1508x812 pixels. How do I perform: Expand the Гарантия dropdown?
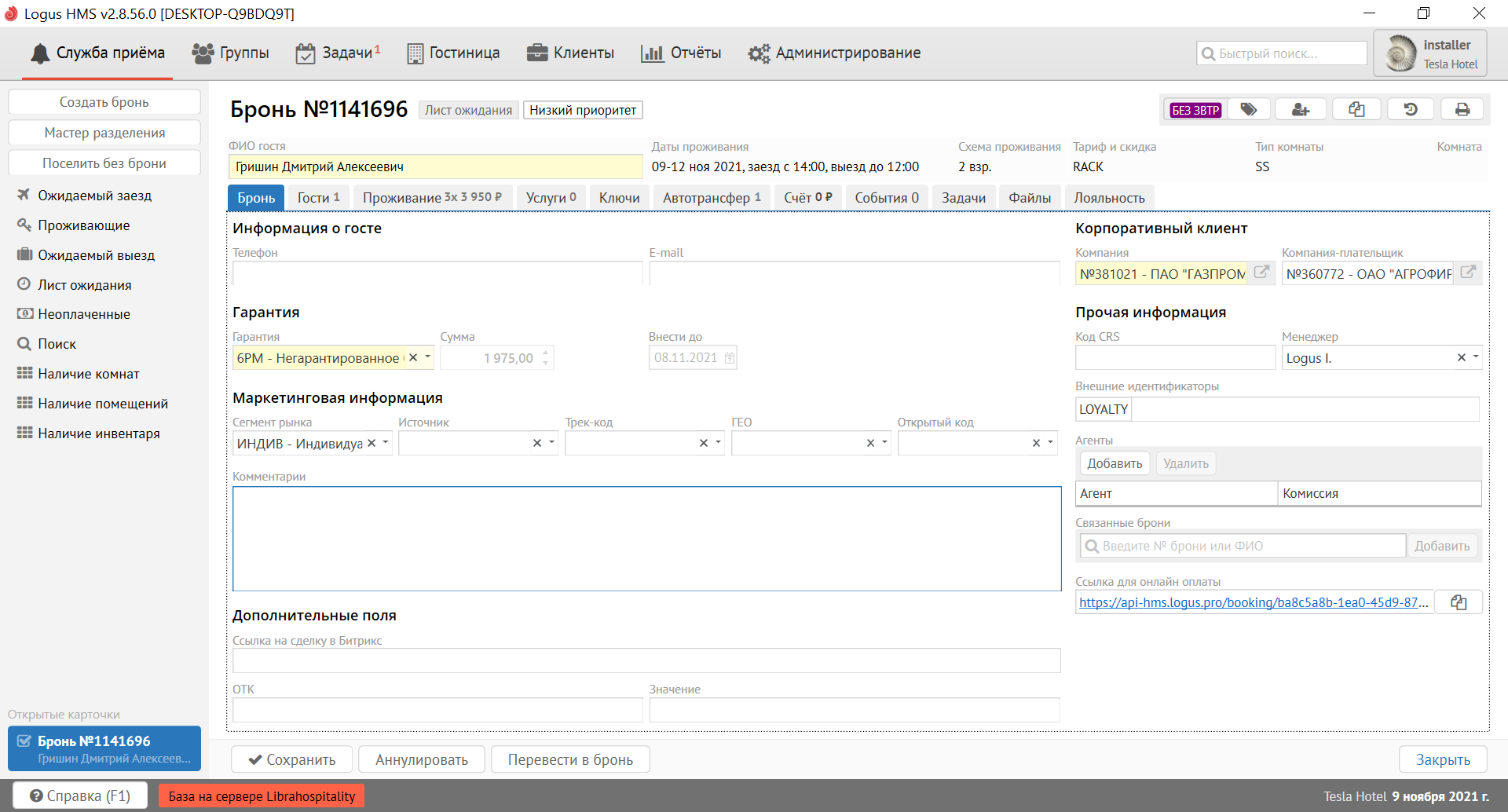click(428, 357)
